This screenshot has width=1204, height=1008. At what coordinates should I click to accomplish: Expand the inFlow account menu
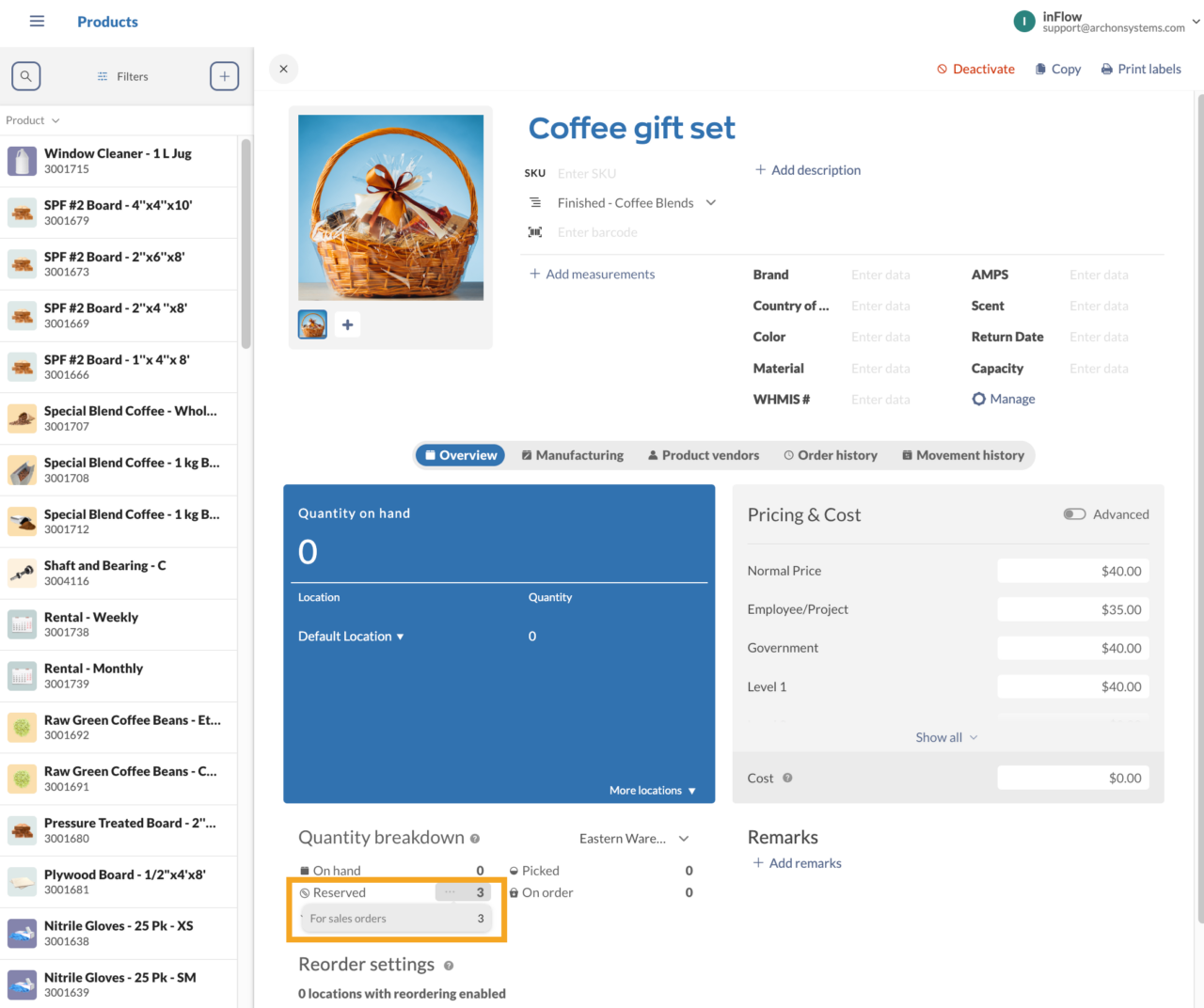tap(1195, 22)
